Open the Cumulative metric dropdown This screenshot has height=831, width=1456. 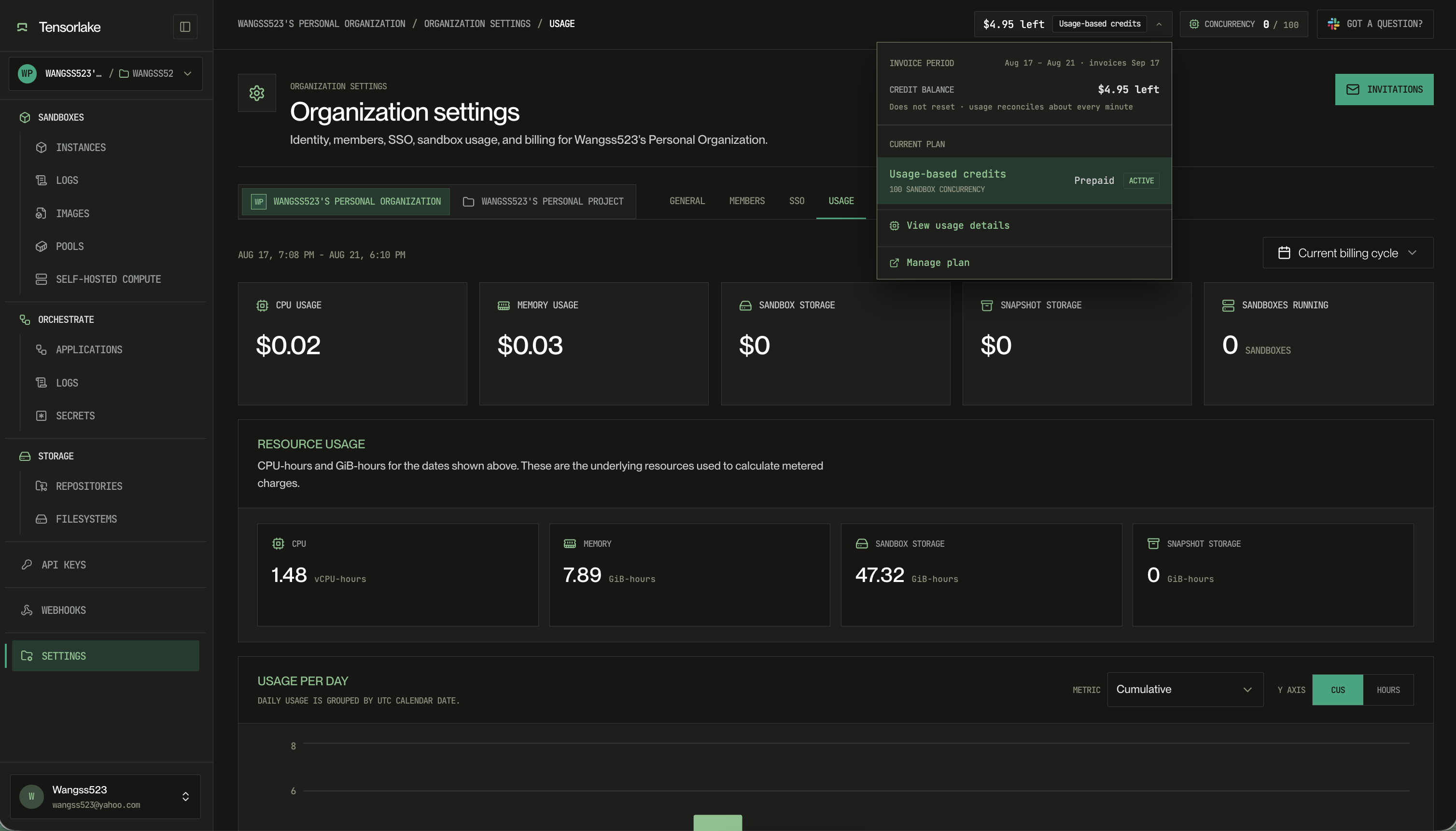click(x=1185, y=690)
